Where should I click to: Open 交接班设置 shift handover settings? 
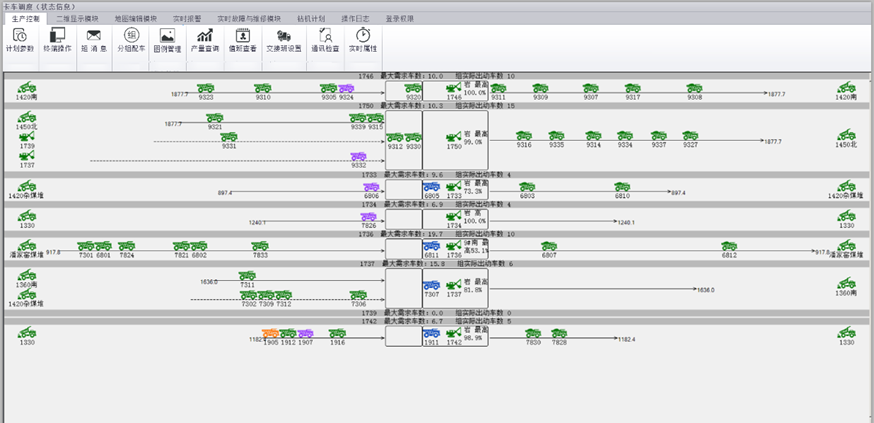click(x=283, y=40)
